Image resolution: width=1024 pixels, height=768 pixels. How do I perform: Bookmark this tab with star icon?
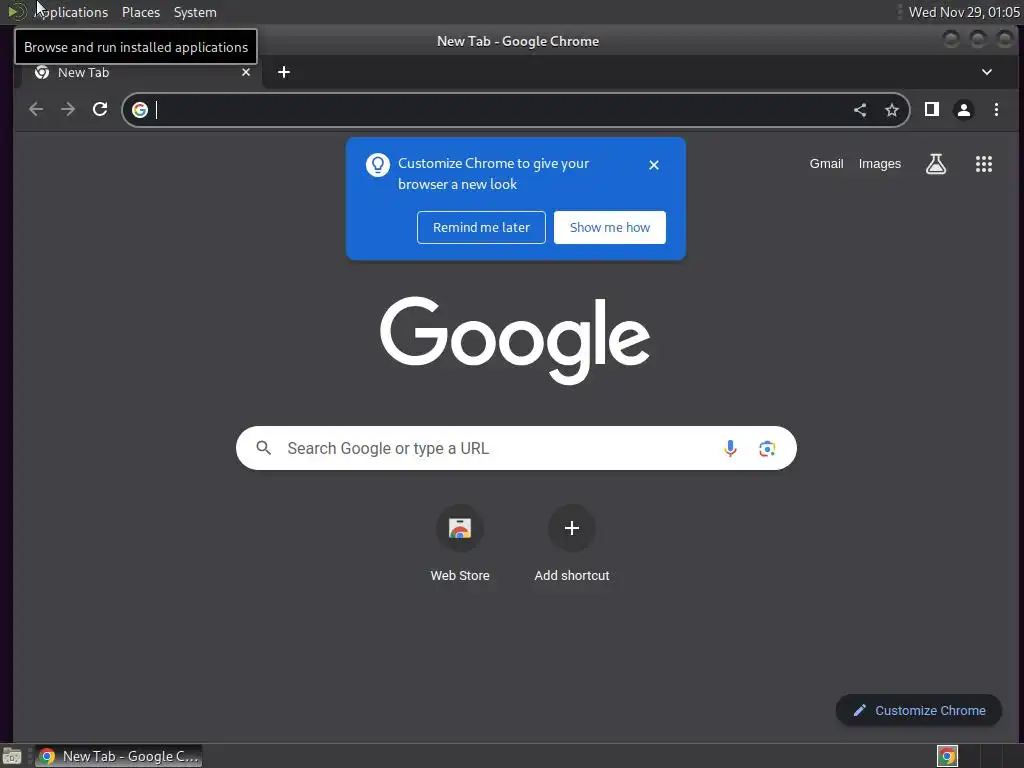[891, 110]
